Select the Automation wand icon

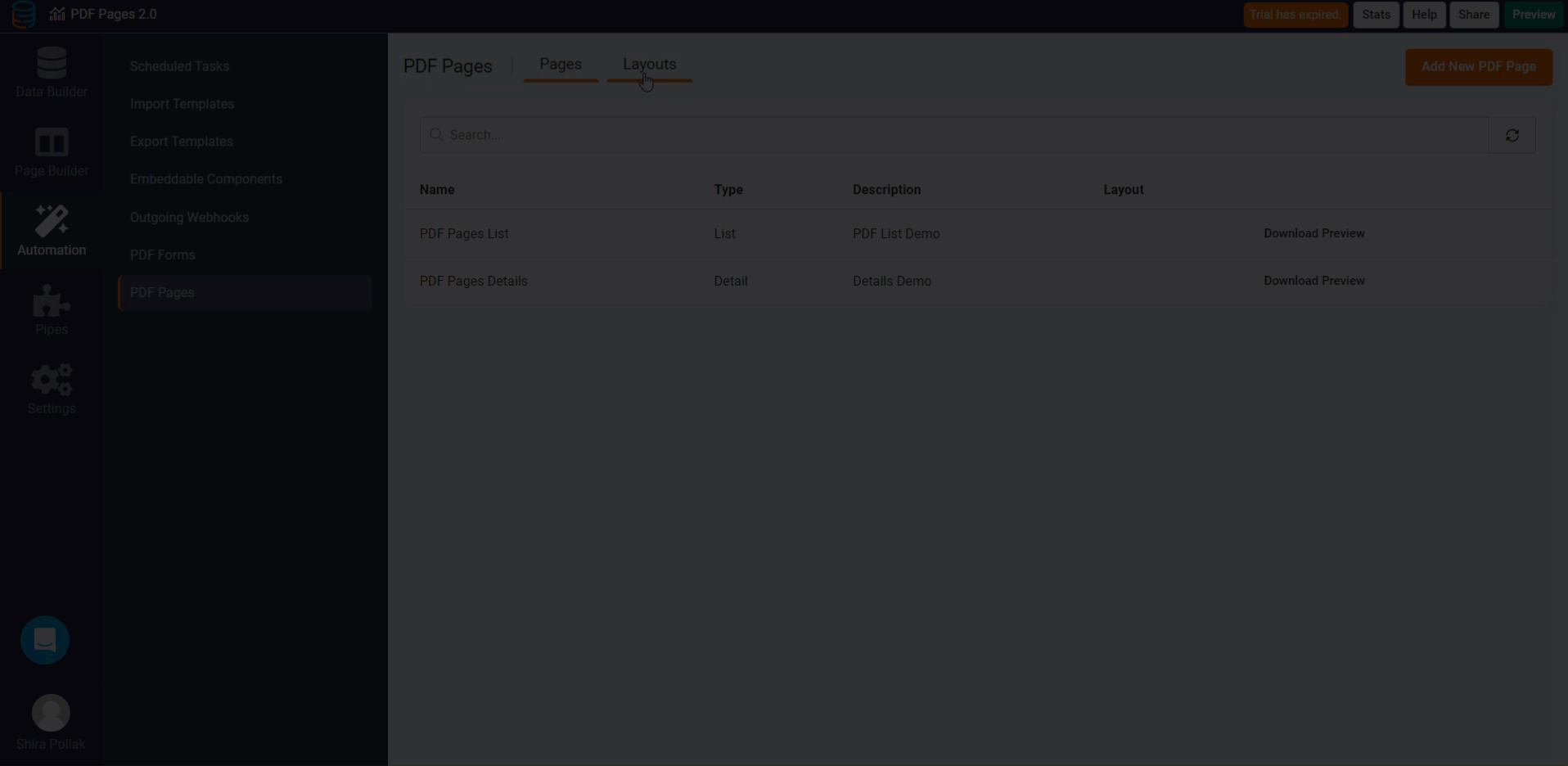[x=52, y=221]
